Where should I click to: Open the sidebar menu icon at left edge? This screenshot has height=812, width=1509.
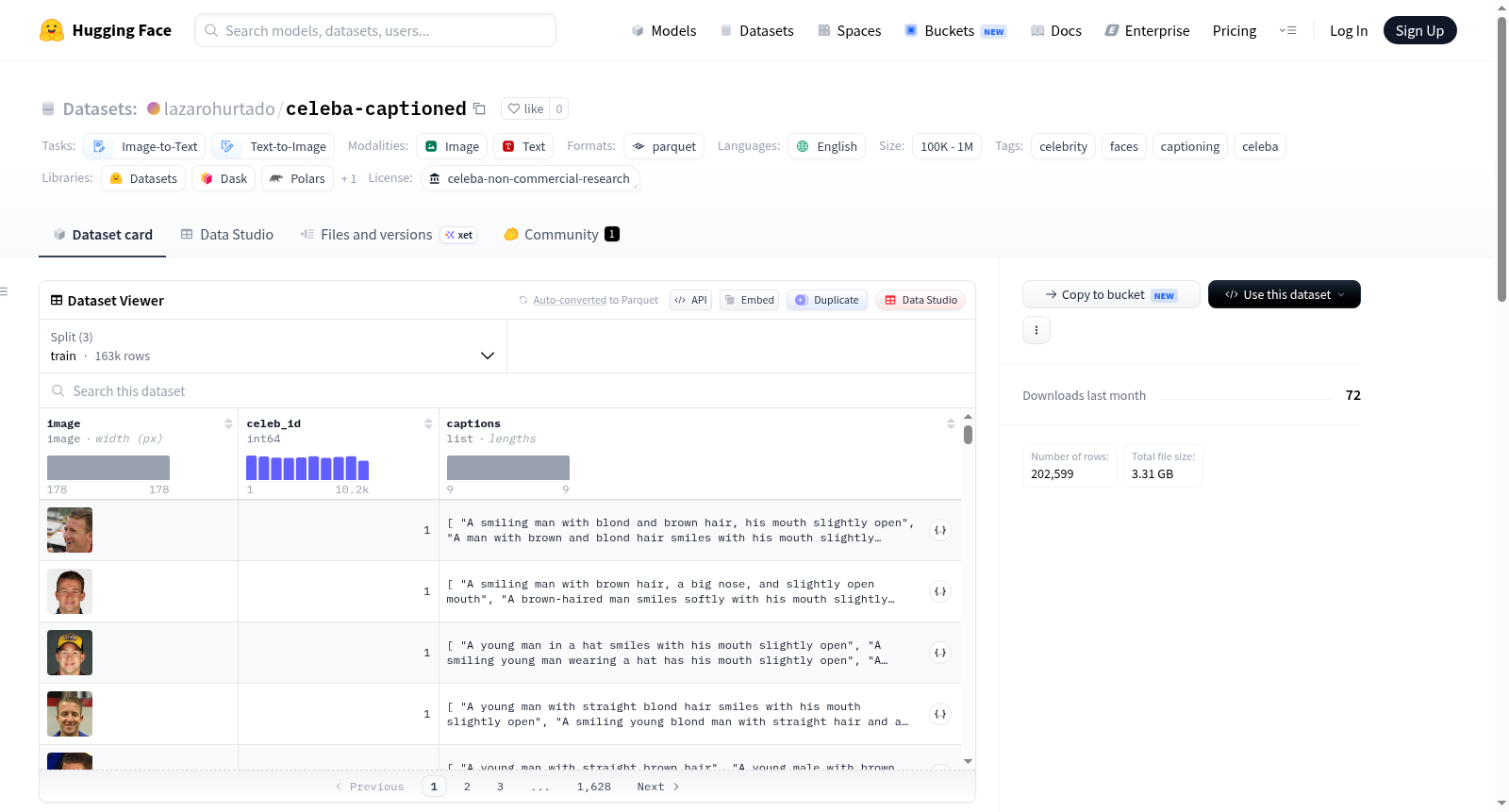[x=4, y=291]
